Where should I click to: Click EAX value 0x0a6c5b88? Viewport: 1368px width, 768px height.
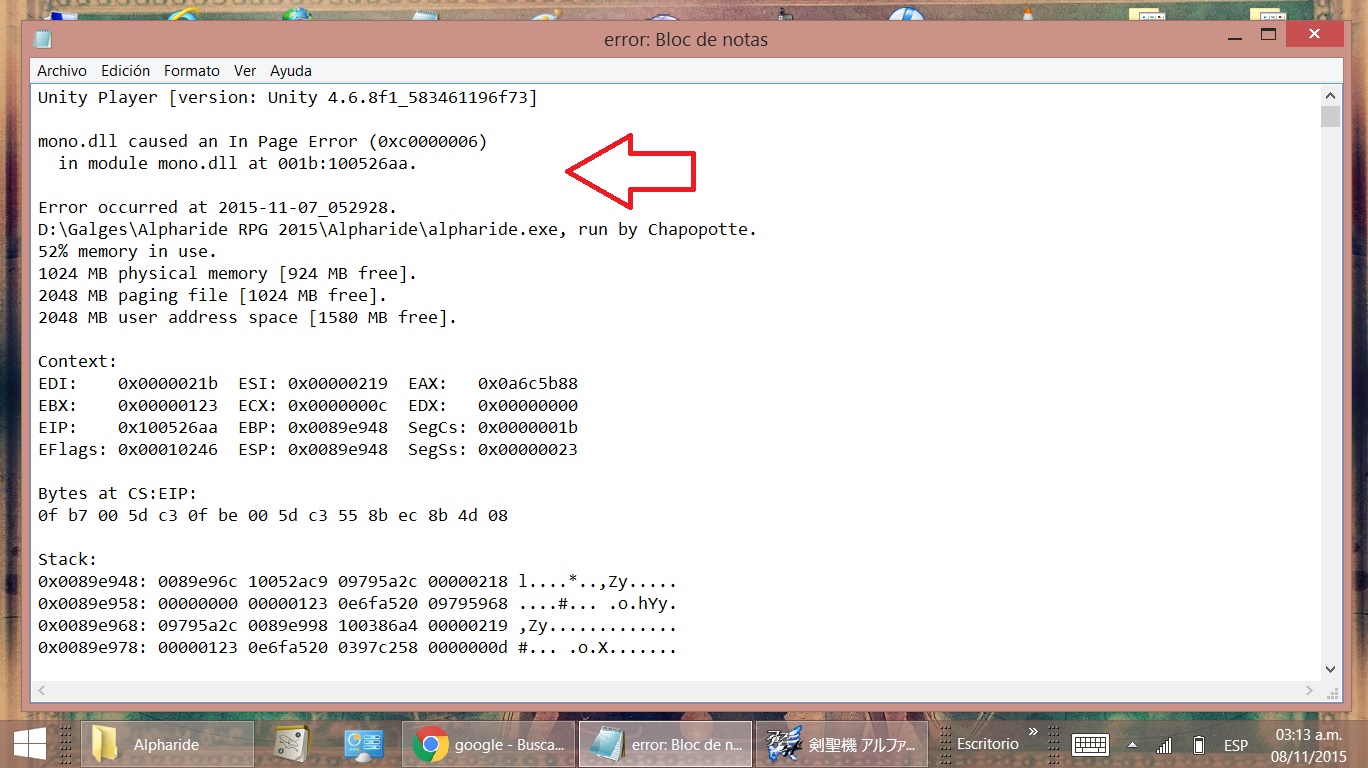coord(528,383)
